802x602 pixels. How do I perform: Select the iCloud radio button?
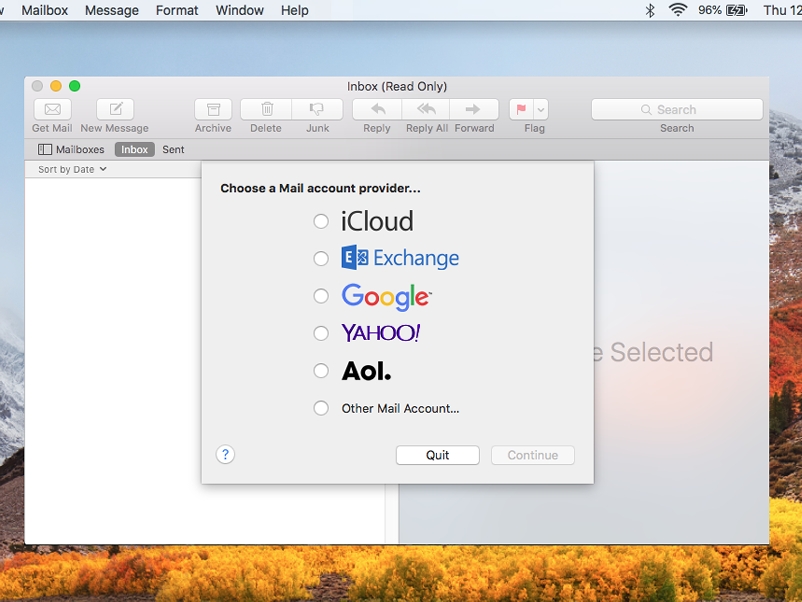(x=321, y=221)
